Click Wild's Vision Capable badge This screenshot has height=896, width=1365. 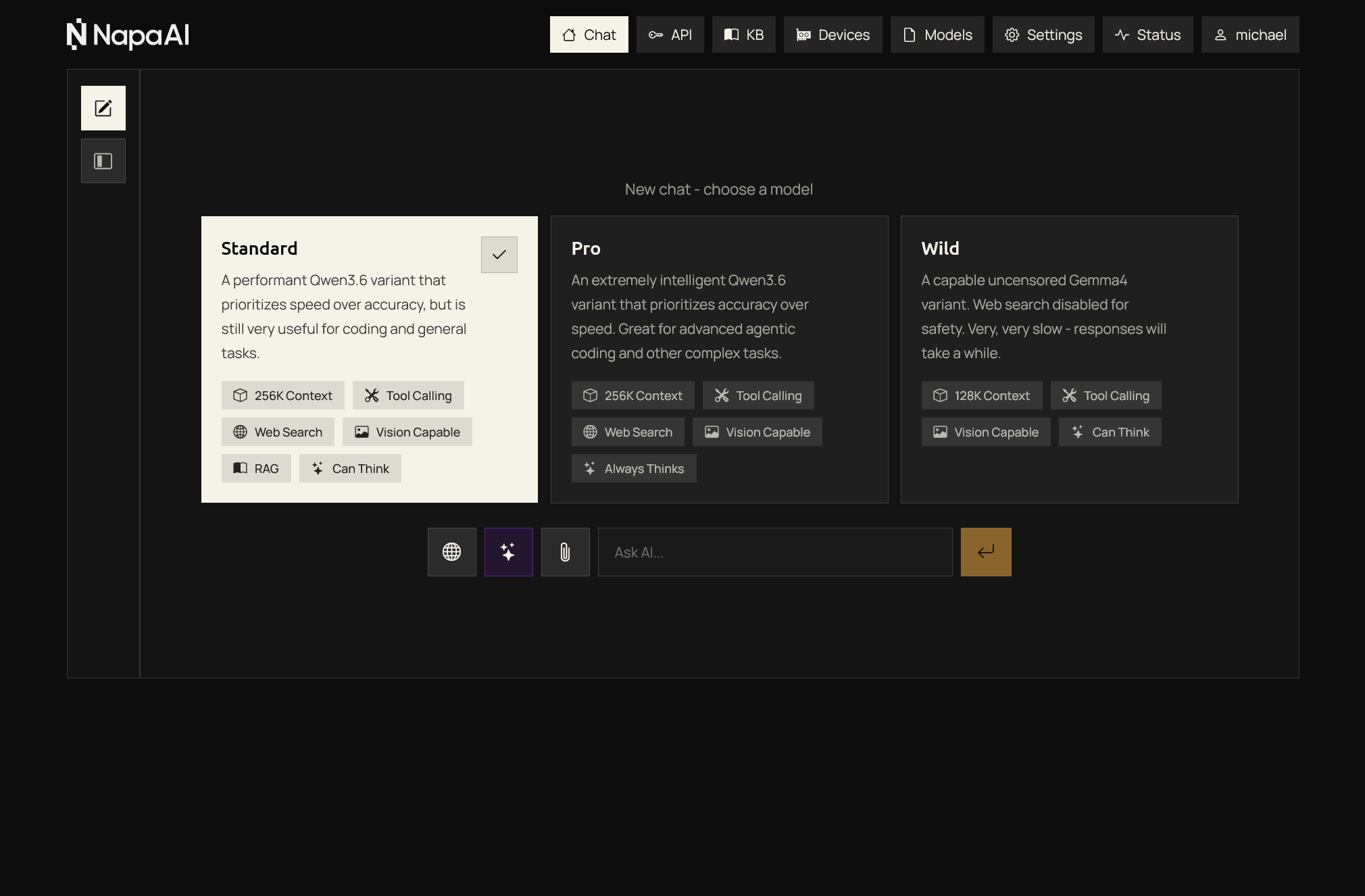986,432
